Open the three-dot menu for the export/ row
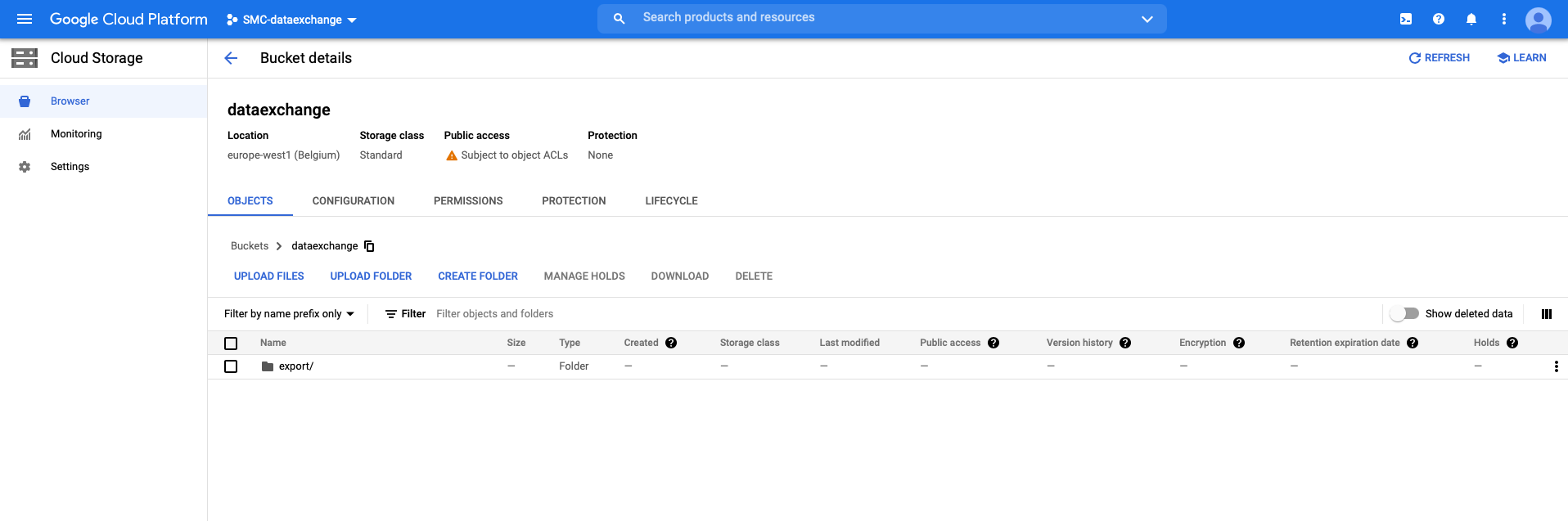 (1555, 366)
